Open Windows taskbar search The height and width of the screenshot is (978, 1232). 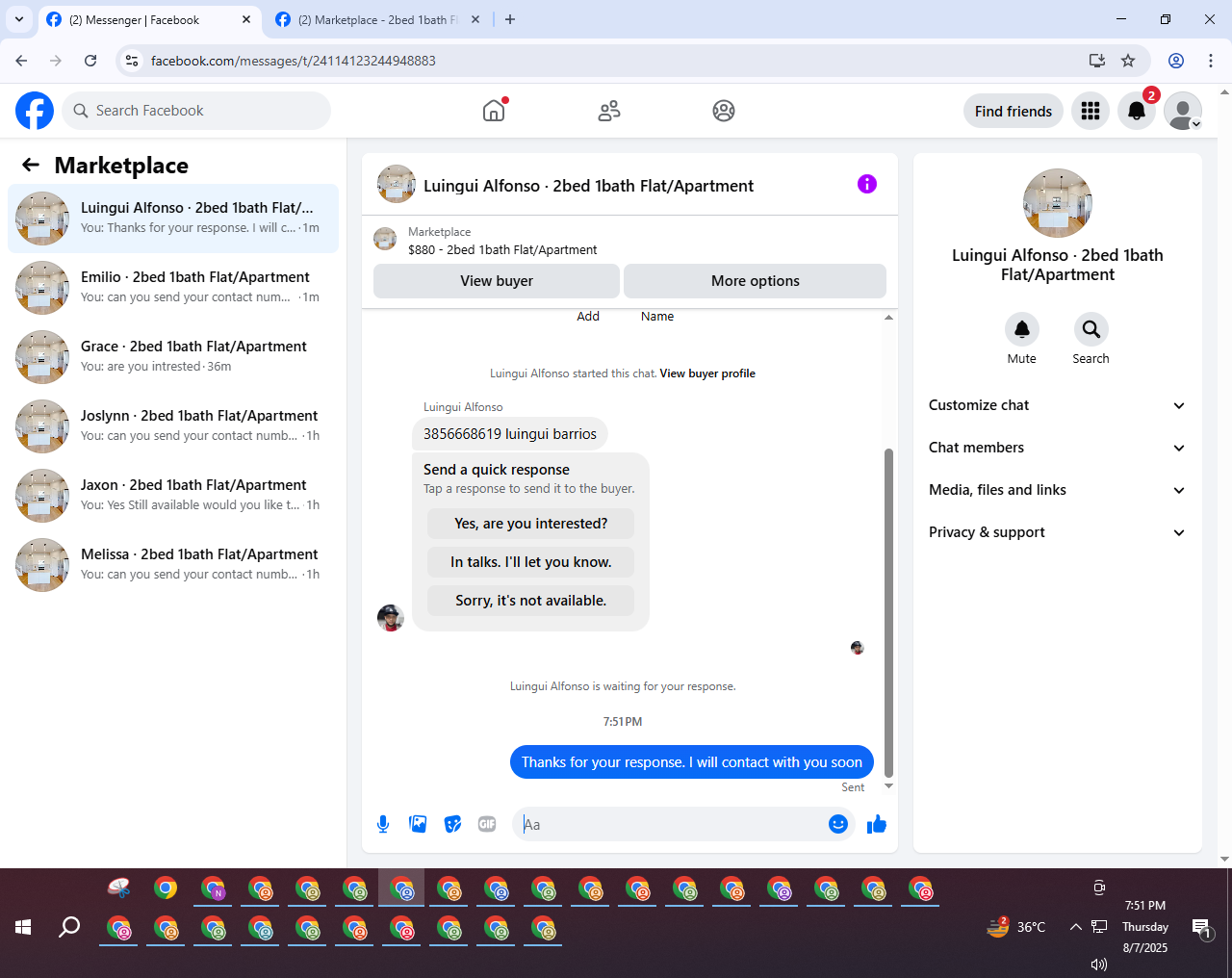(x=69, y=927)
